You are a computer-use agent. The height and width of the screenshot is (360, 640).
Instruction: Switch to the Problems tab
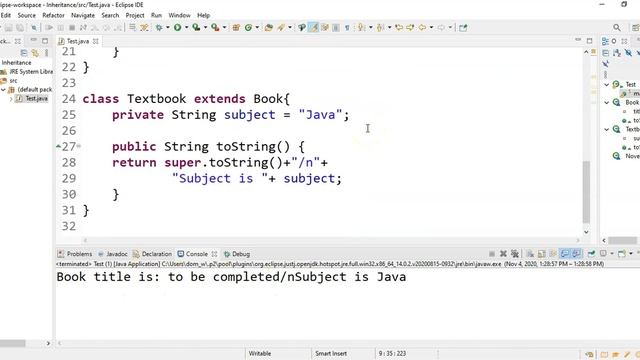tap(75, 254)
